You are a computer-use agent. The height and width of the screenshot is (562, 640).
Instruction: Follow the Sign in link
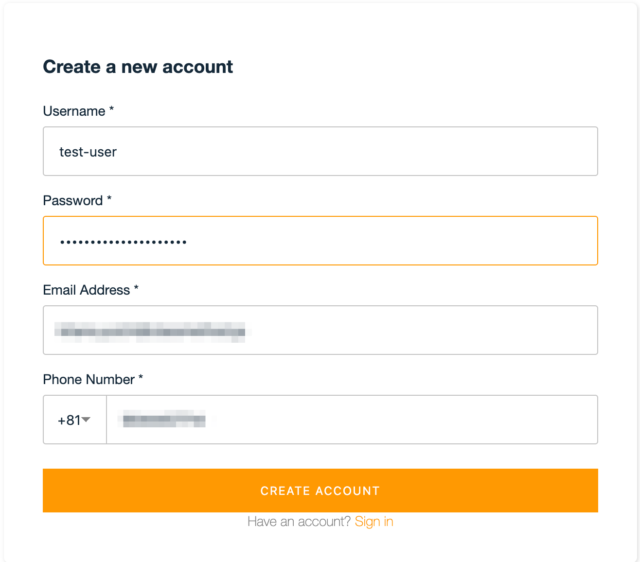tap(374, 522)
